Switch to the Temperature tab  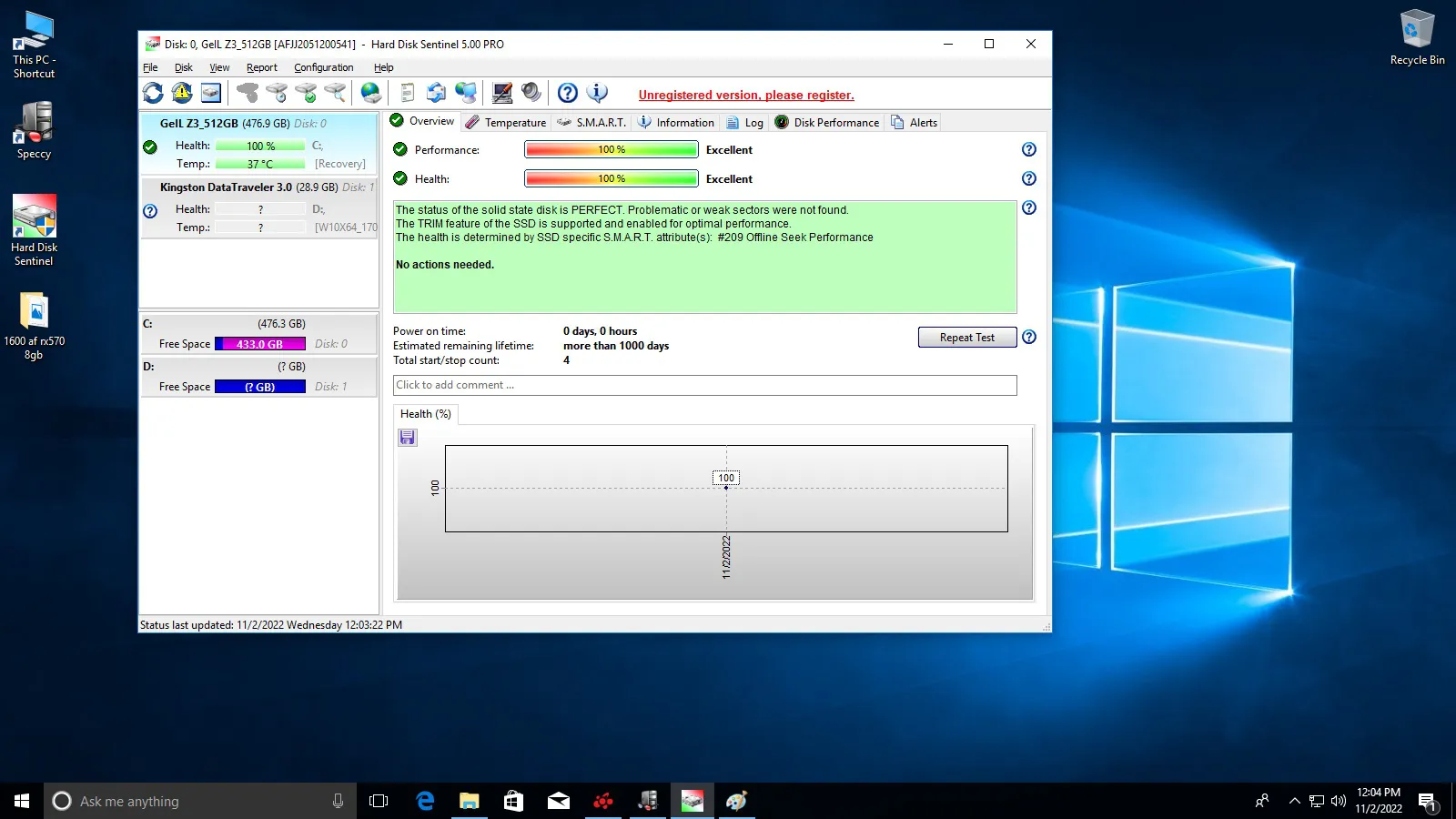pos(506,122)
